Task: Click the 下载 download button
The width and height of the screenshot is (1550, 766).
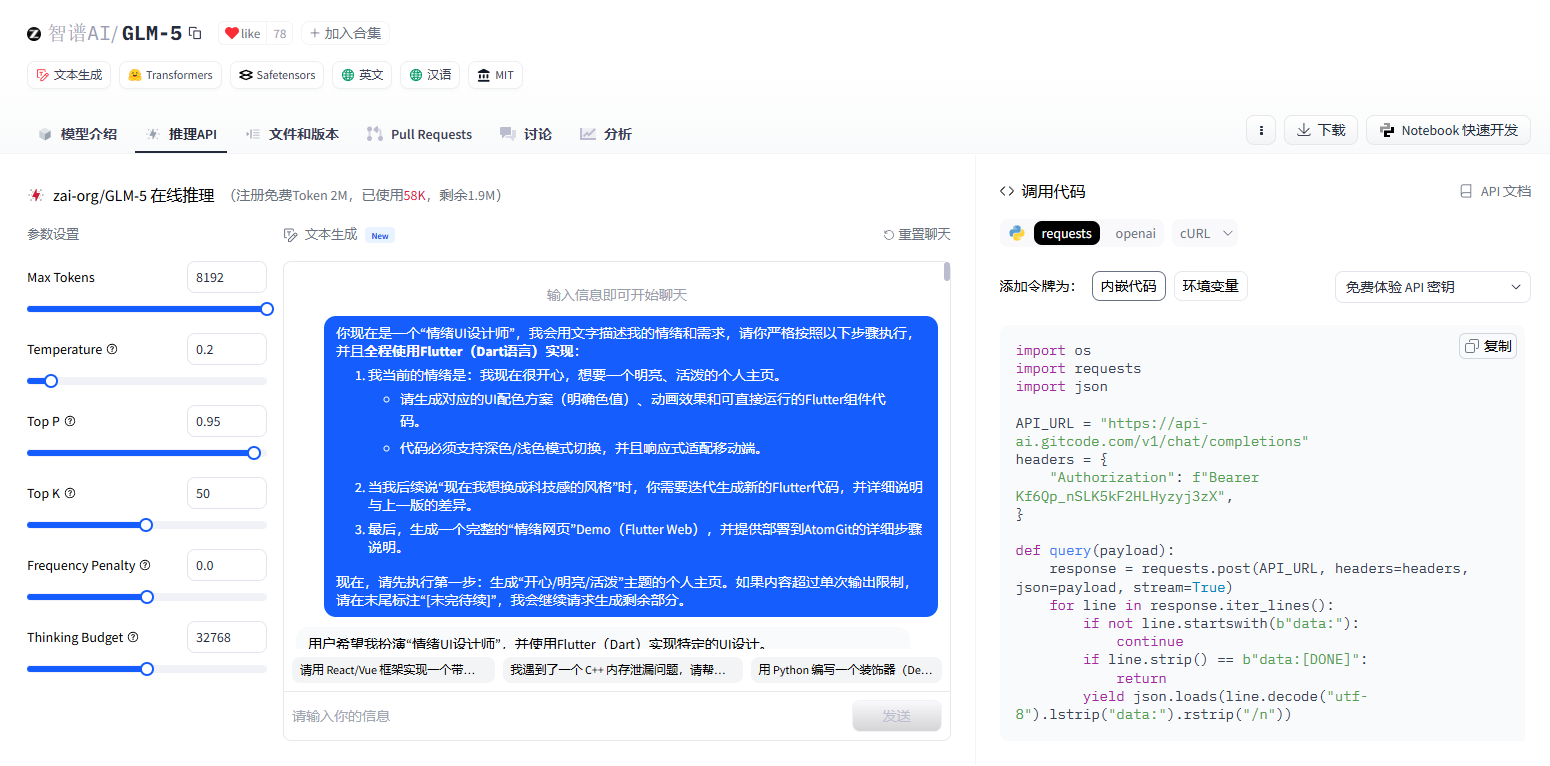Action: 1321,130
